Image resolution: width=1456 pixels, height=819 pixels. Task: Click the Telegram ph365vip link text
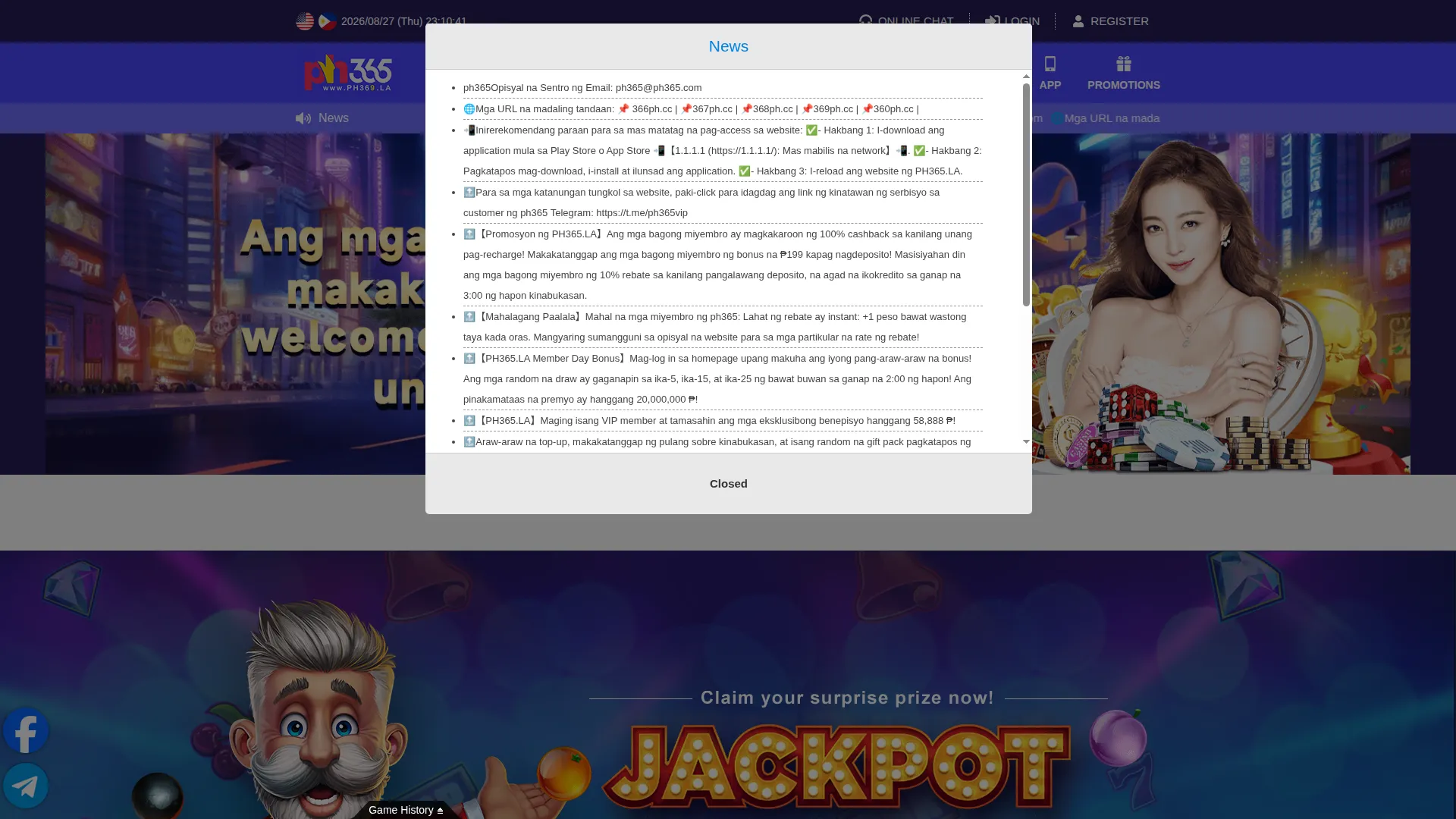click(642, 213)
